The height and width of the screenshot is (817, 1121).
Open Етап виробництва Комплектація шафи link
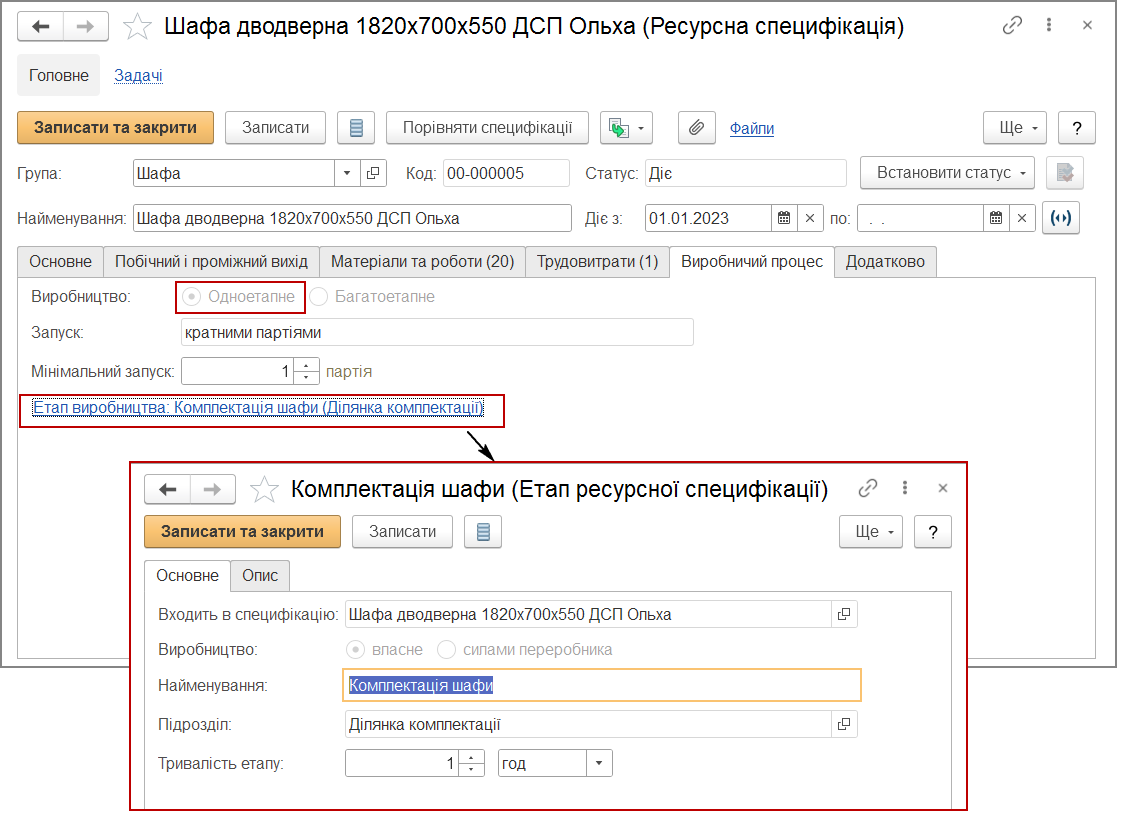coord(258,408)
